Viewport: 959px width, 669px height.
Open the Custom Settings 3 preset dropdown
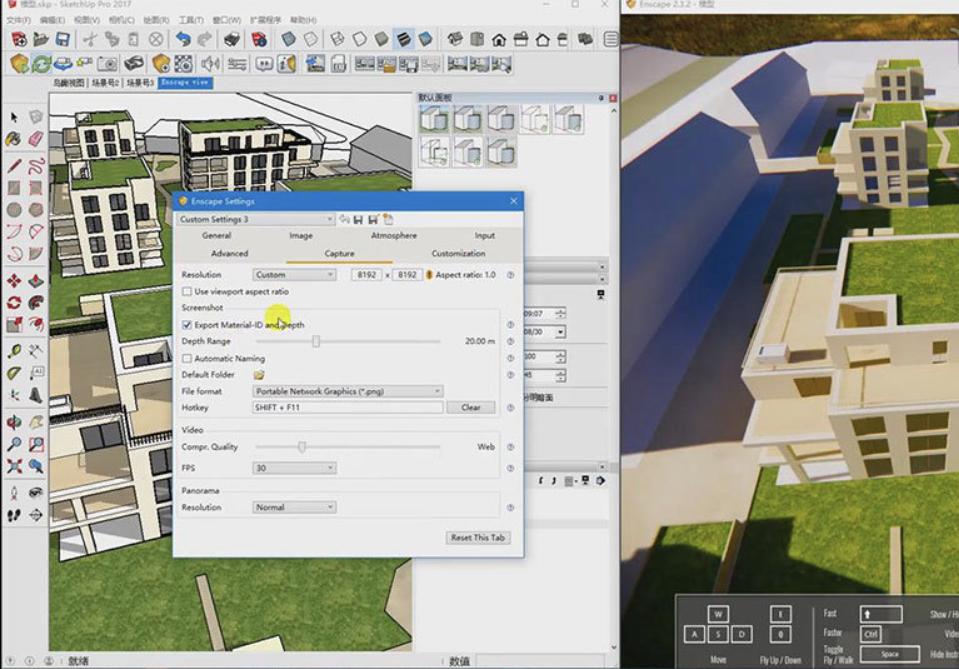click(x=256, y=219)
